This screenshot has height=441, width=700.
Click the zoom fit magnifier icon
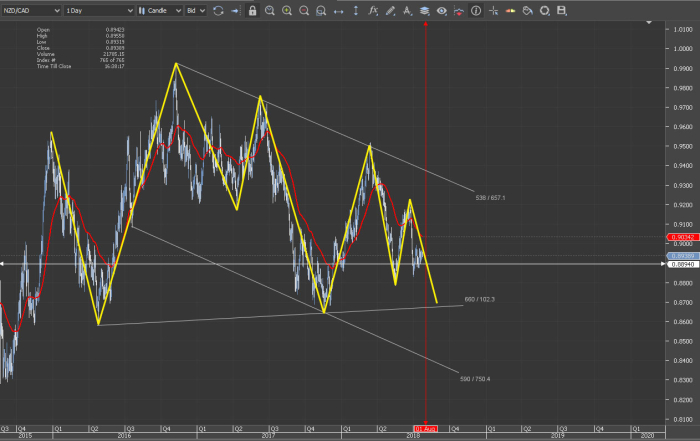tap(321, 11)
